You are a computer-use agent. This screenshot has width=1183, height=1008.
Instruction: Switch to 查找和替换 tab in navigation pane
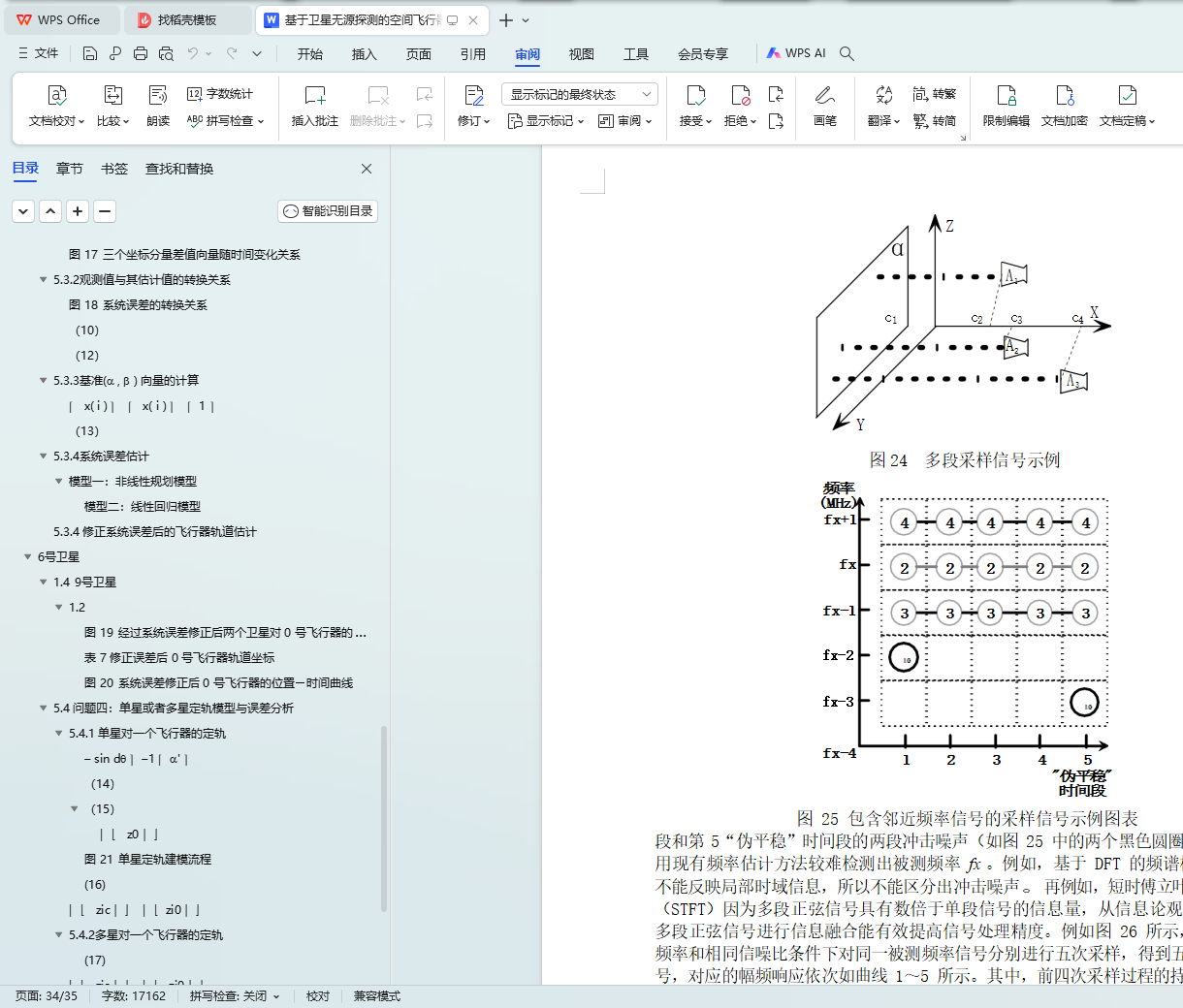(179, 169)
